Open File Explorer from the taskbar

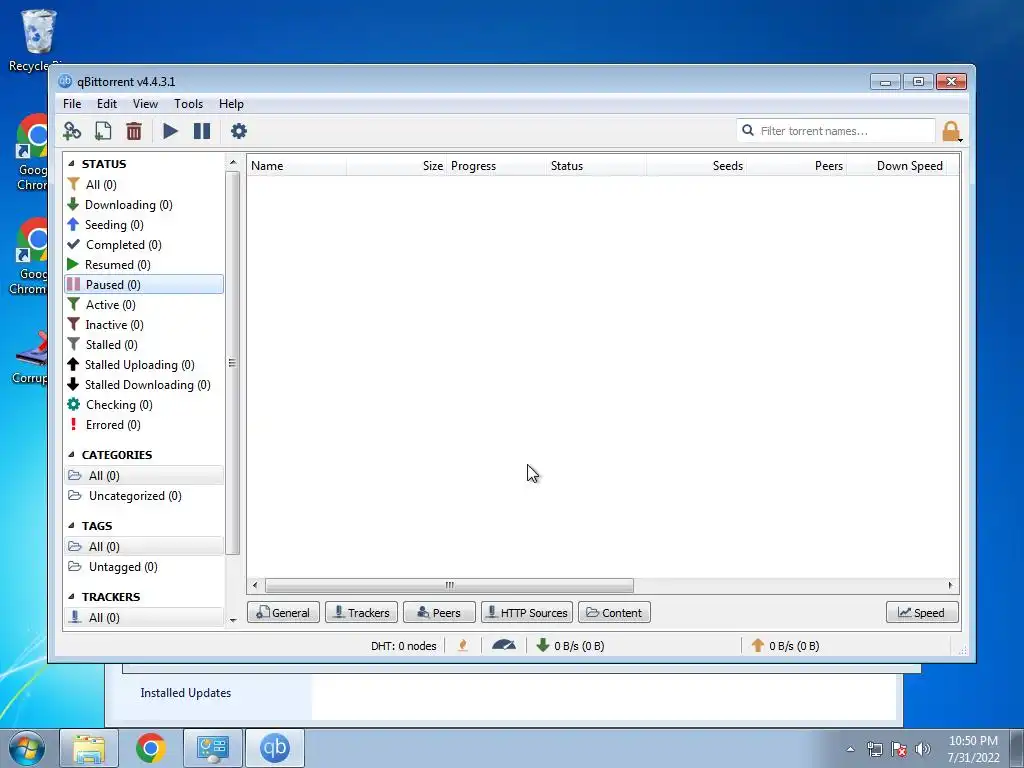(89, 748)
